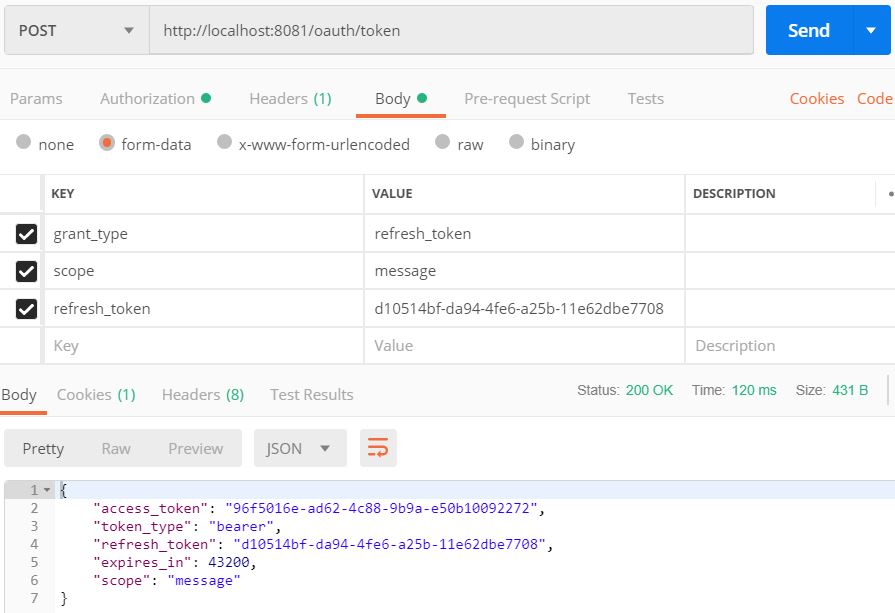Click the blue Send button
This screenshot has width=895, height=613.
tap(809, 30)
